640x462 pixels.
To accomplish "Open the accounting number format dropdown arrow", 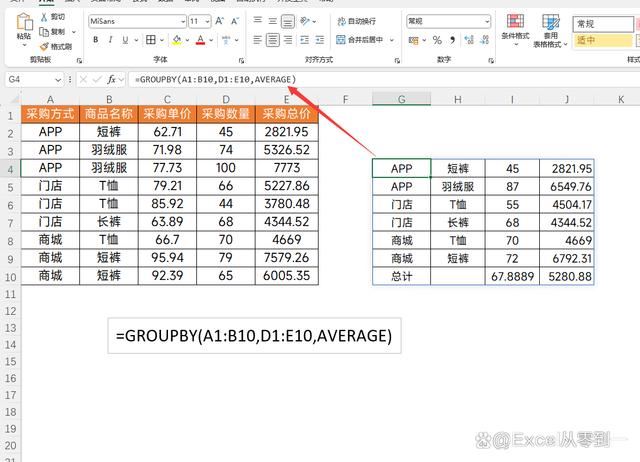I will [424, 40].
